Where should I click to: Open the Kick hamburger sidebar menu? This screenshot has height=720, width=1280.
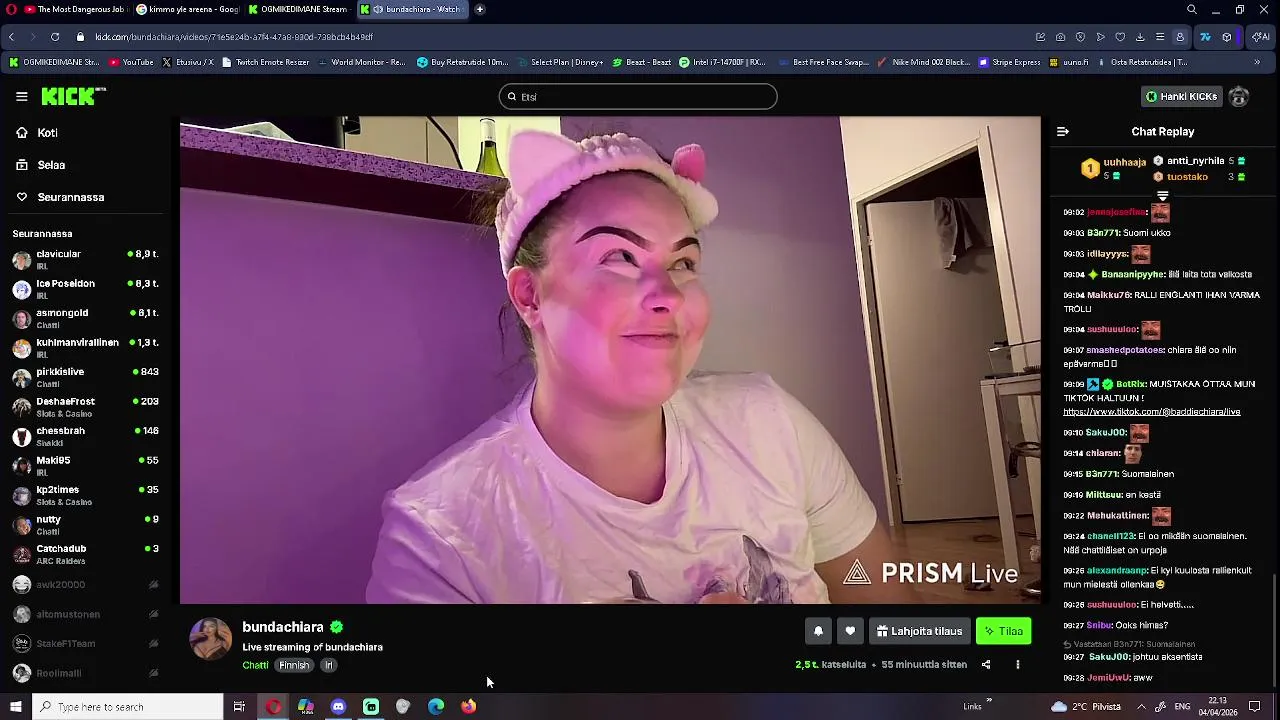pos(21,96)
